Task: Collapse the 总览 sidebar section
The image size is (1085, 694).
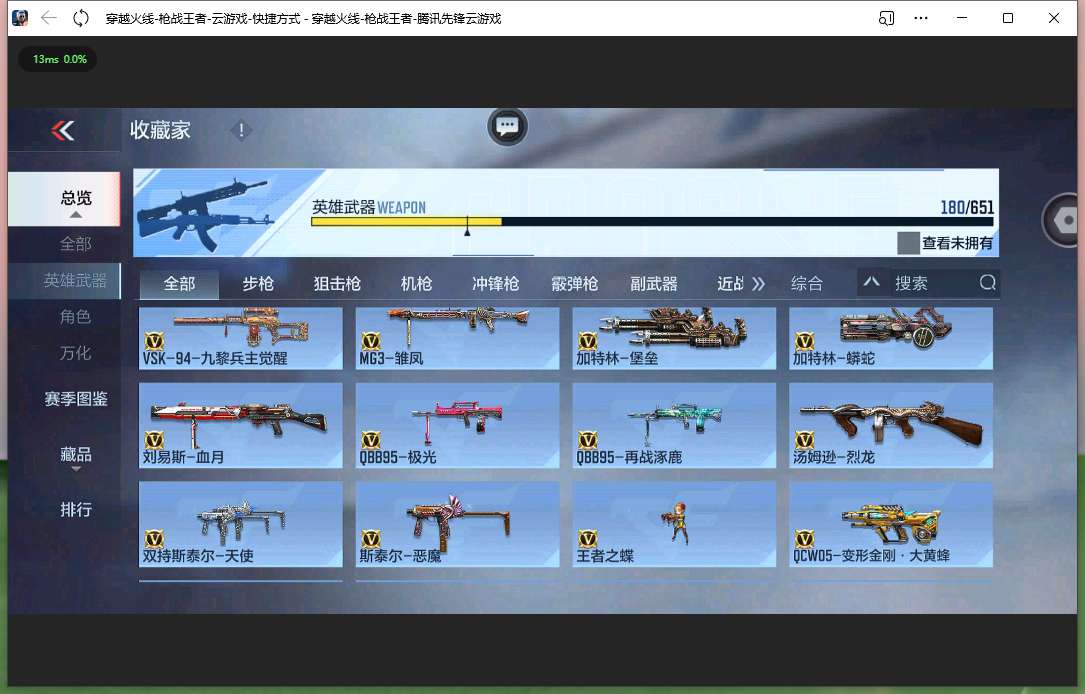Action: tap(75, 215)
